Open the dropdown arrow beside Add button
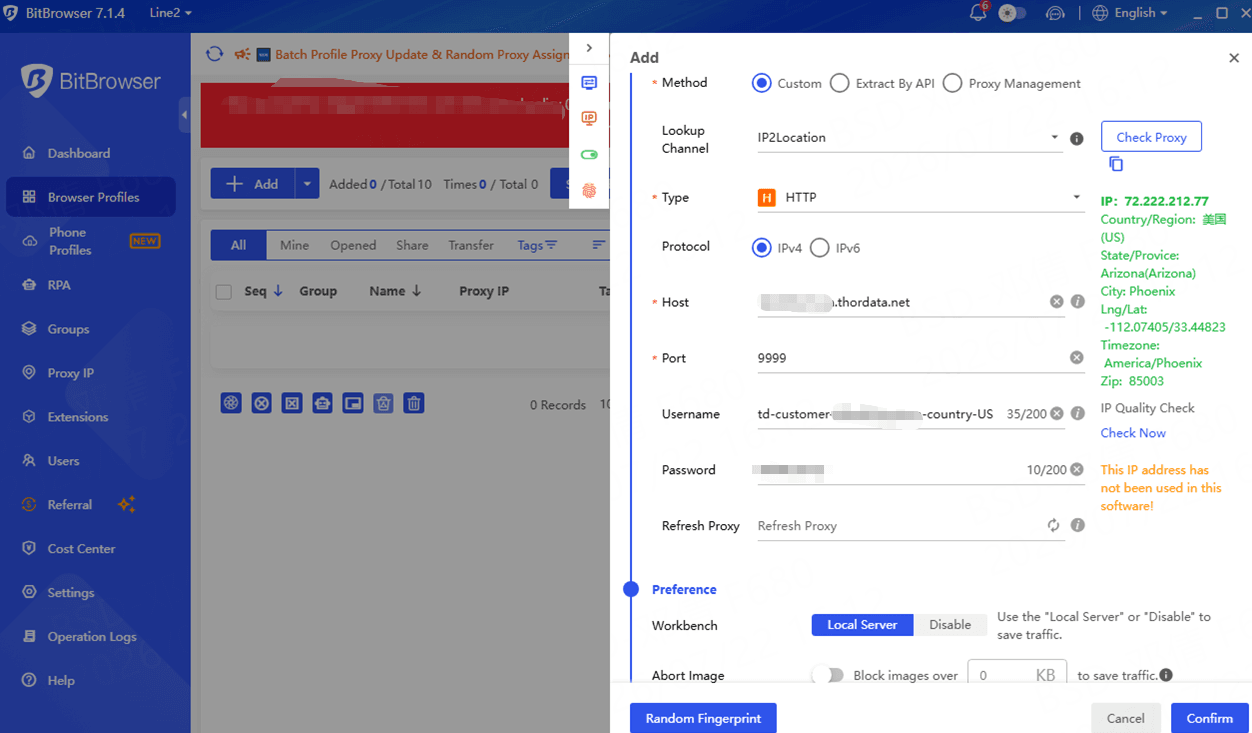 (x=307, y=184)
